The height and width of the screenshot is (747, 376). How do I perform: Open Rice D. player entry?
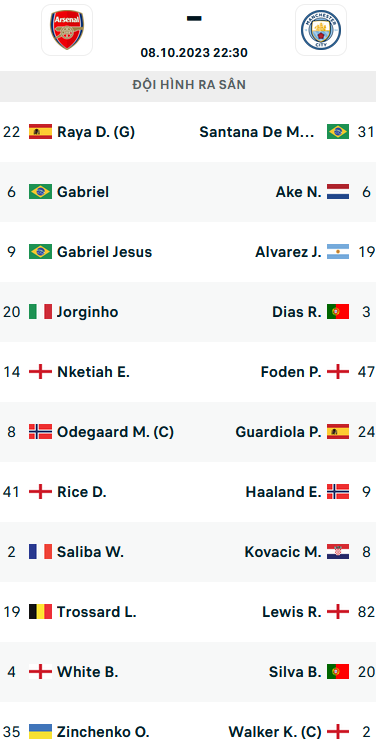81,492
